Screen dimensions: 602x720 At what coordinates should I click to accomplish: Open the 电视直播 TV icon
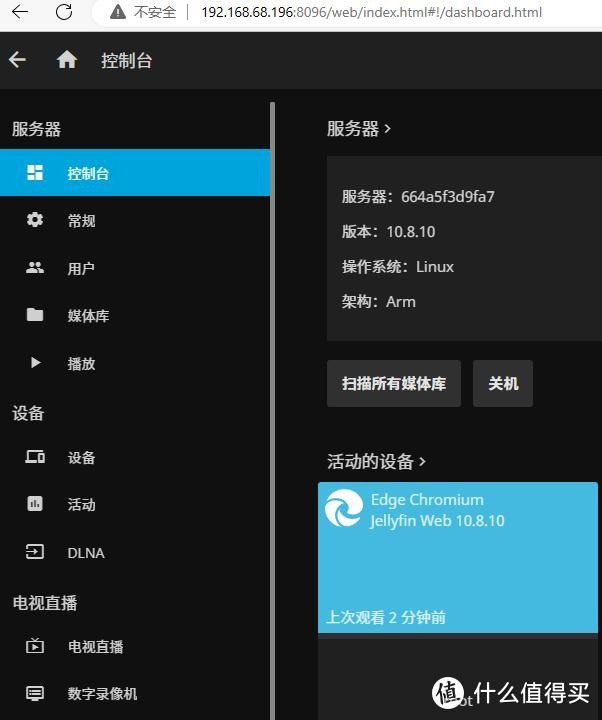[35, 646]
